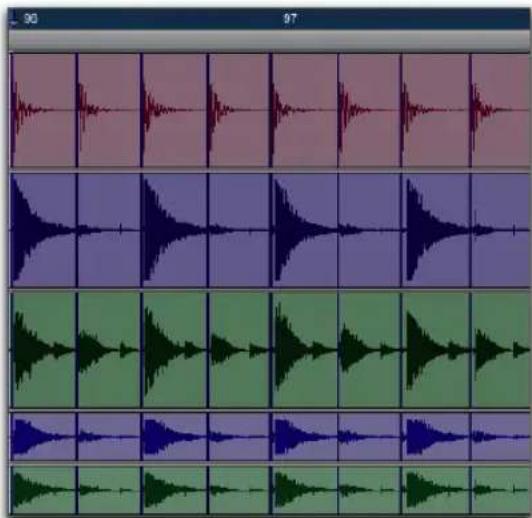Select the short blue track clip starting at bar 96
This screenshot has height=518, width=532.
[x=43, y=436]
